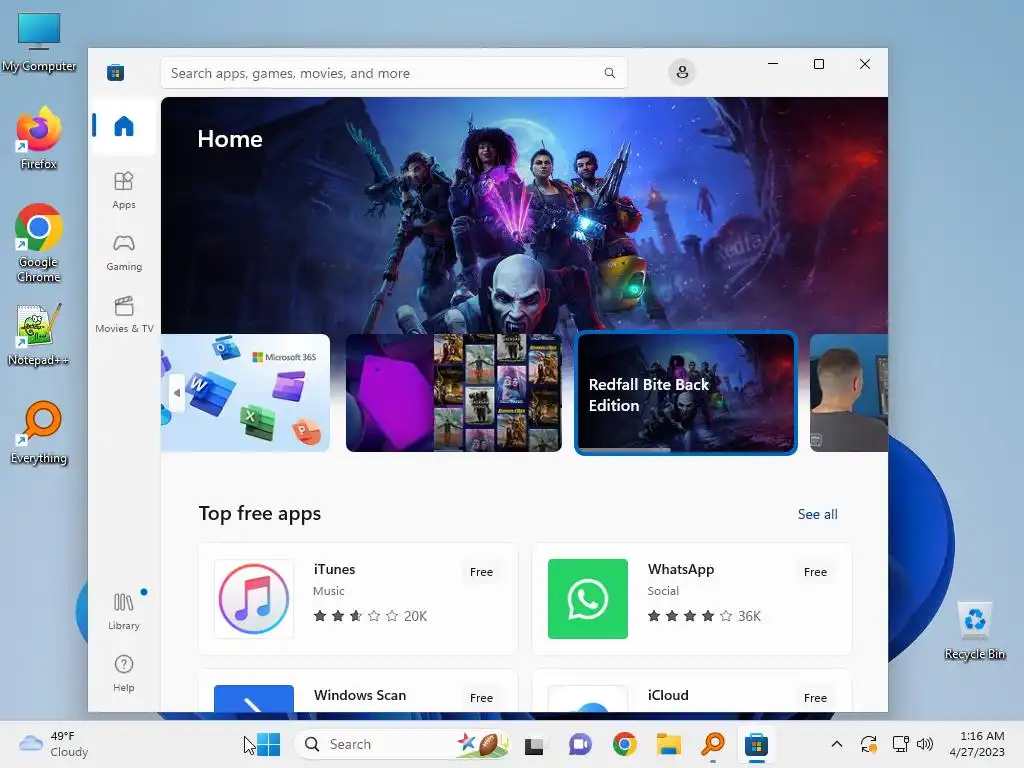The image size is (1024, 768).
Task: Click the sync update tray icon
Action: pyautogui.click(x=869, y=744)
